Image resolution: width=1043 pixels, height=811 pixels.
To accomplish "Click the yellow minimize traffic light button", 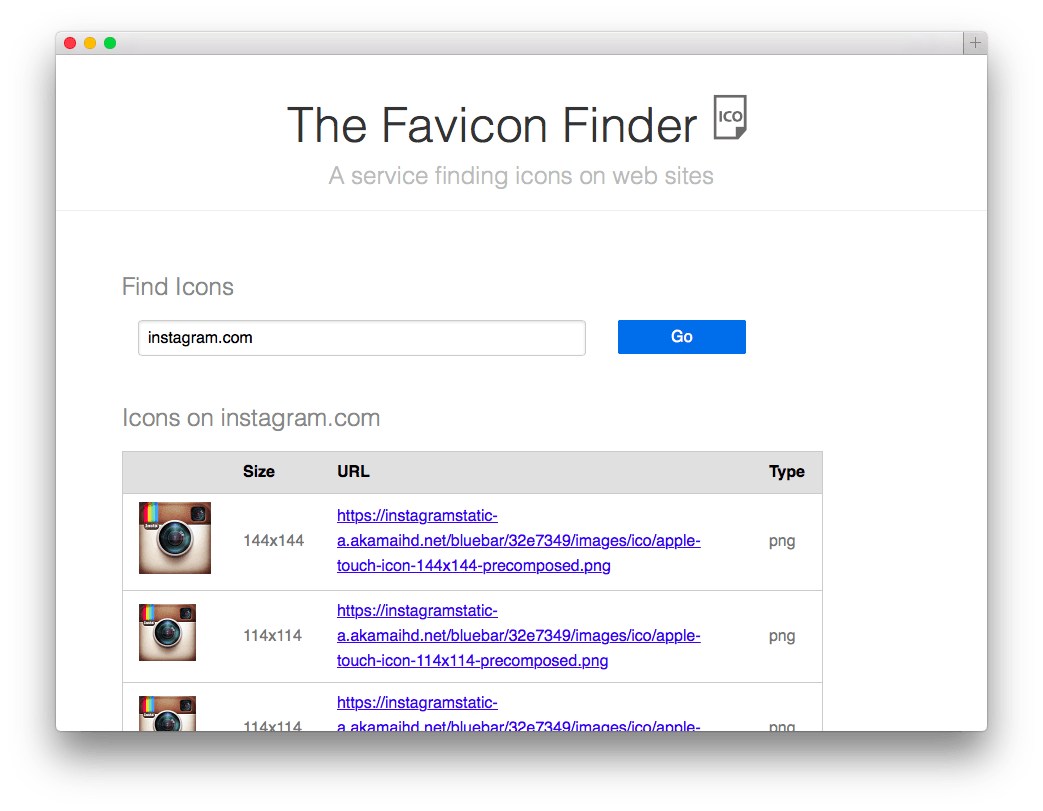I will point(89,44).
